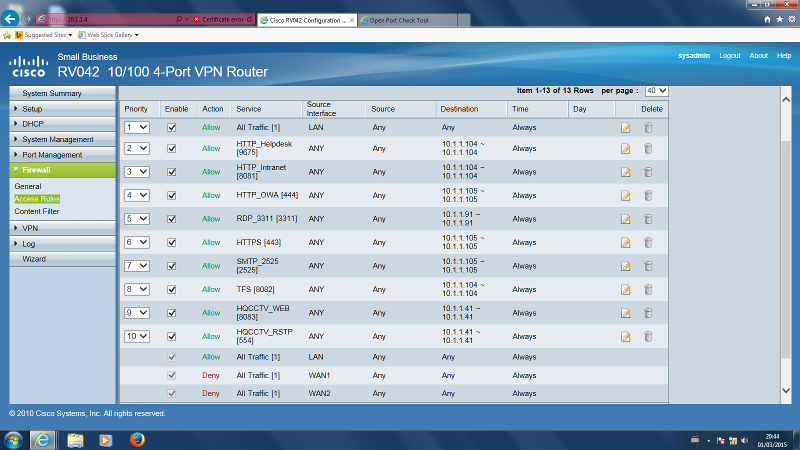Delete the TFS [8082] rule
Screen dimensions: 800x450
click(x=648, y=289)
